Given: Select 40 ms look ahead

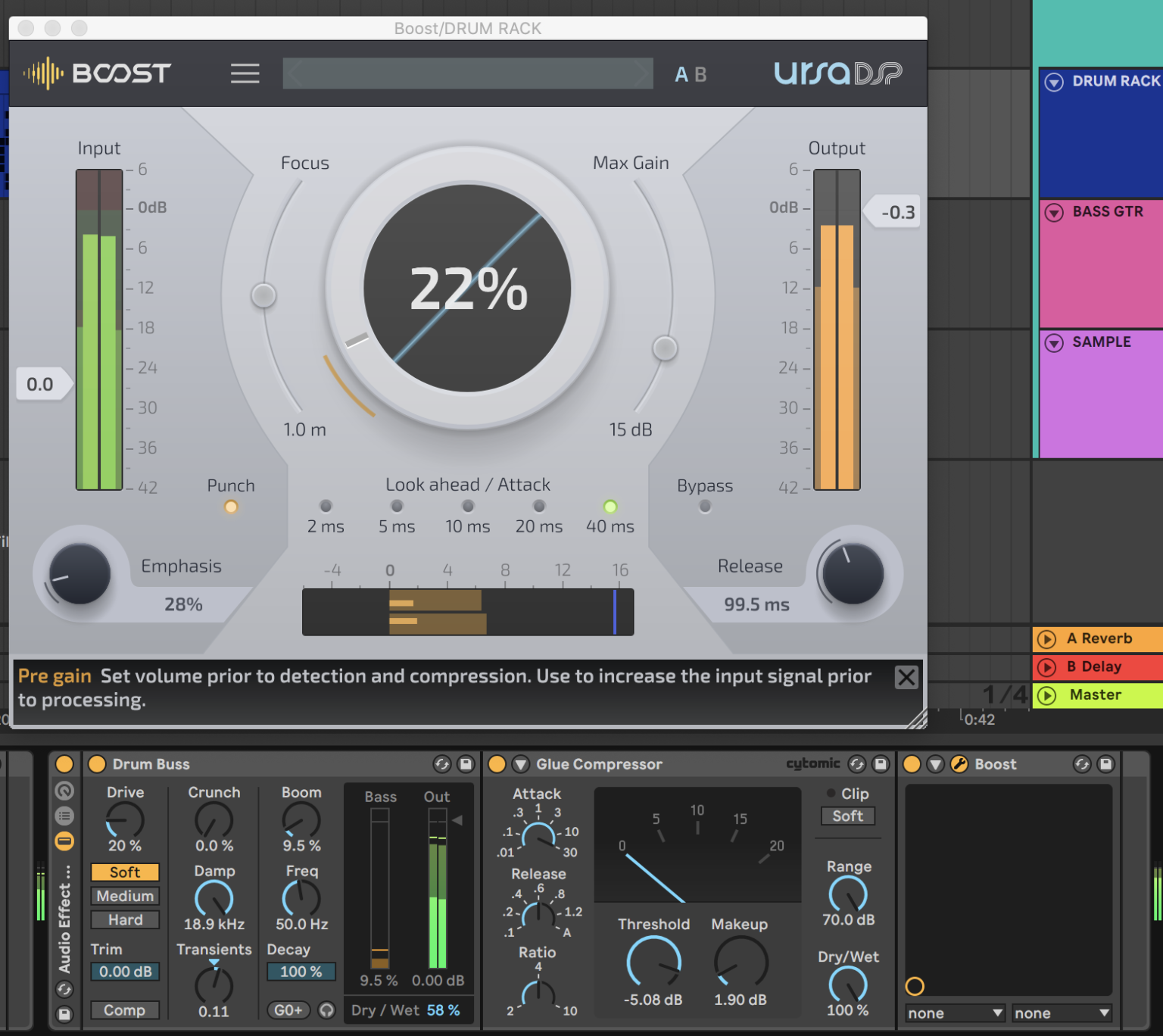Looking at the screenshot, I should pyautogui.click(x=610, y=506).
